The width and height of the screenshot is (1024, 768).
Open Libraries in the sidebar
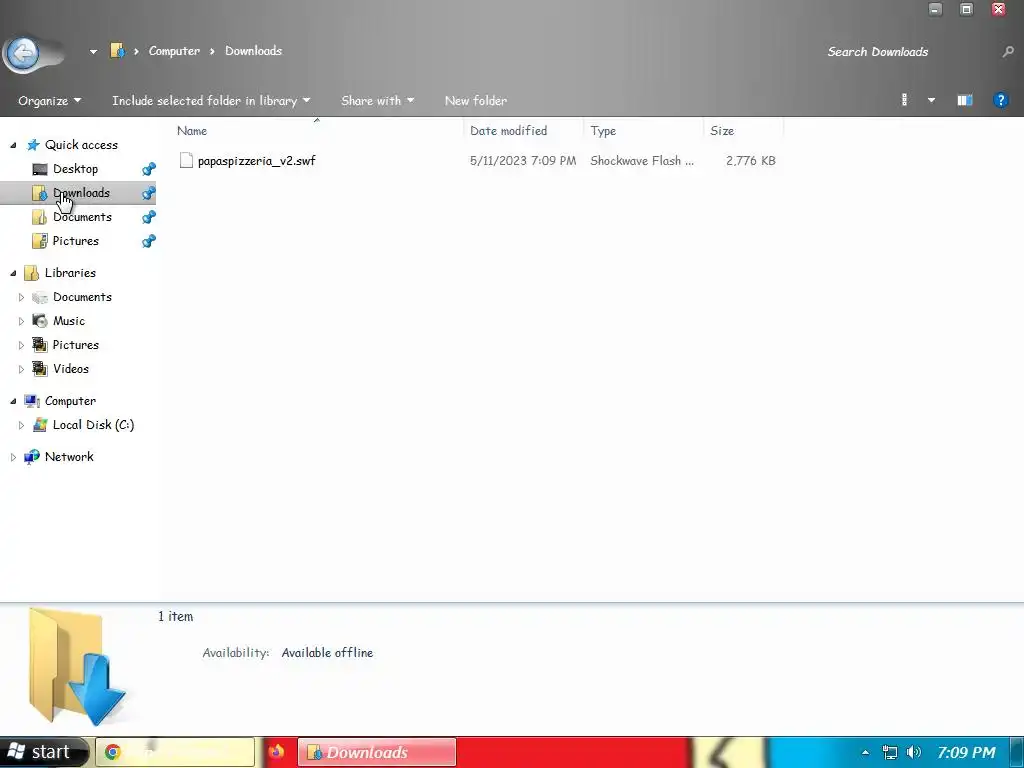[x=70, y=273]
